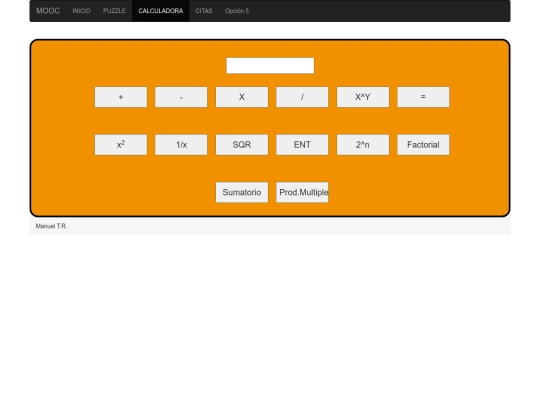Open Opción 5 in navbar
This screenshot has height=405, width=540.
237,11
